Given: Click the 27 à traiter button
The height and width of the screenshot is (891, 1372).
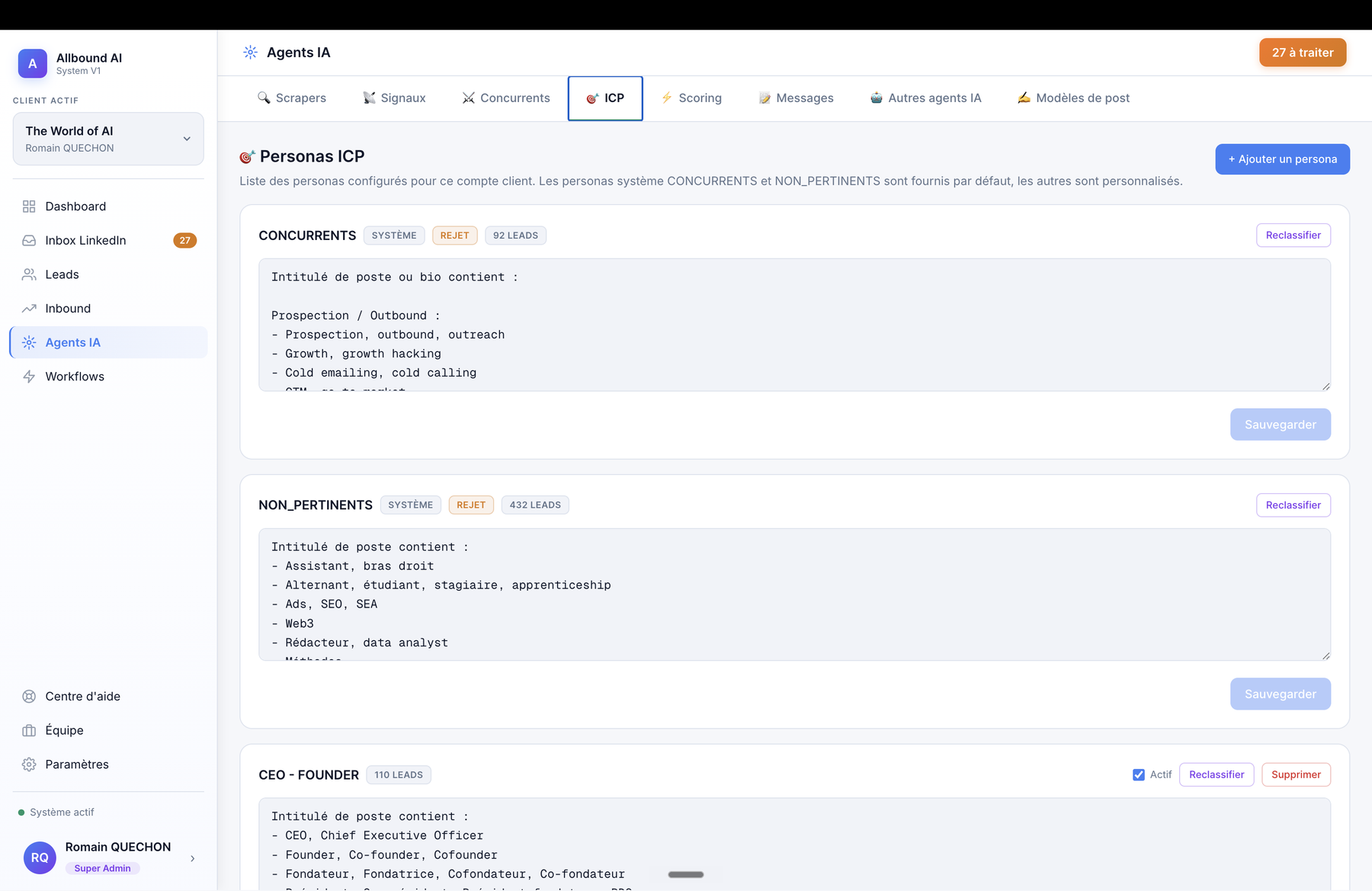Looking at the screenshot, I should click(x=1303, y=53).
